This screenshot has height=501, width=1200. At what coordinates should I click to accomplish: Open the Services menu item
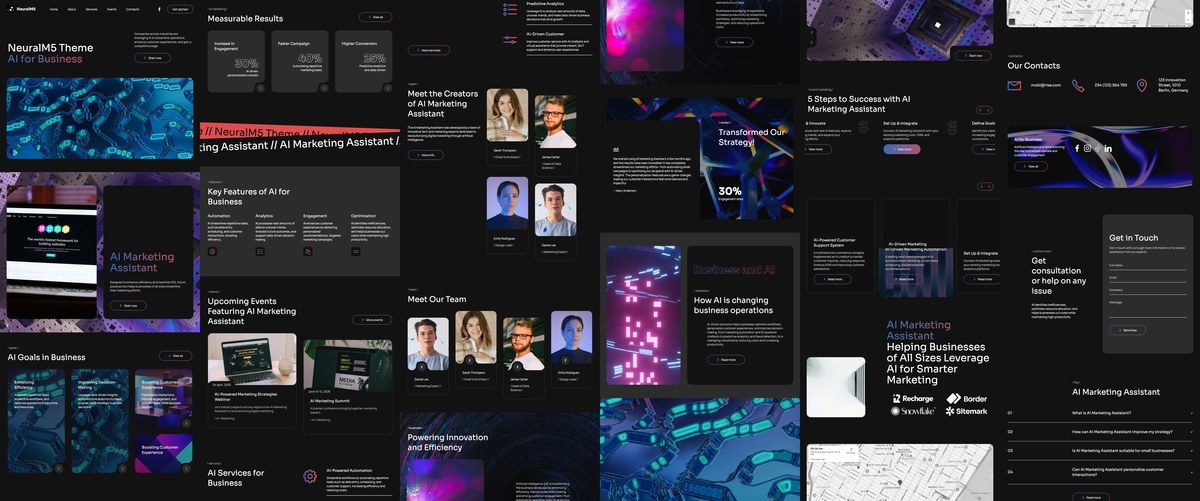92,8
